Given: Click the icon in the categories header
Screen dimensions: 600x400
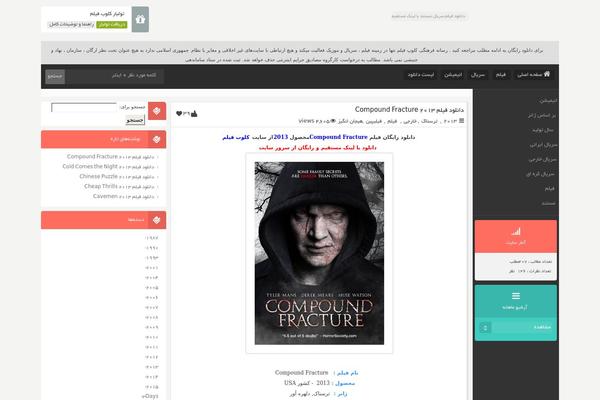Looking at the screenshot, I should (x=157, y=220).
